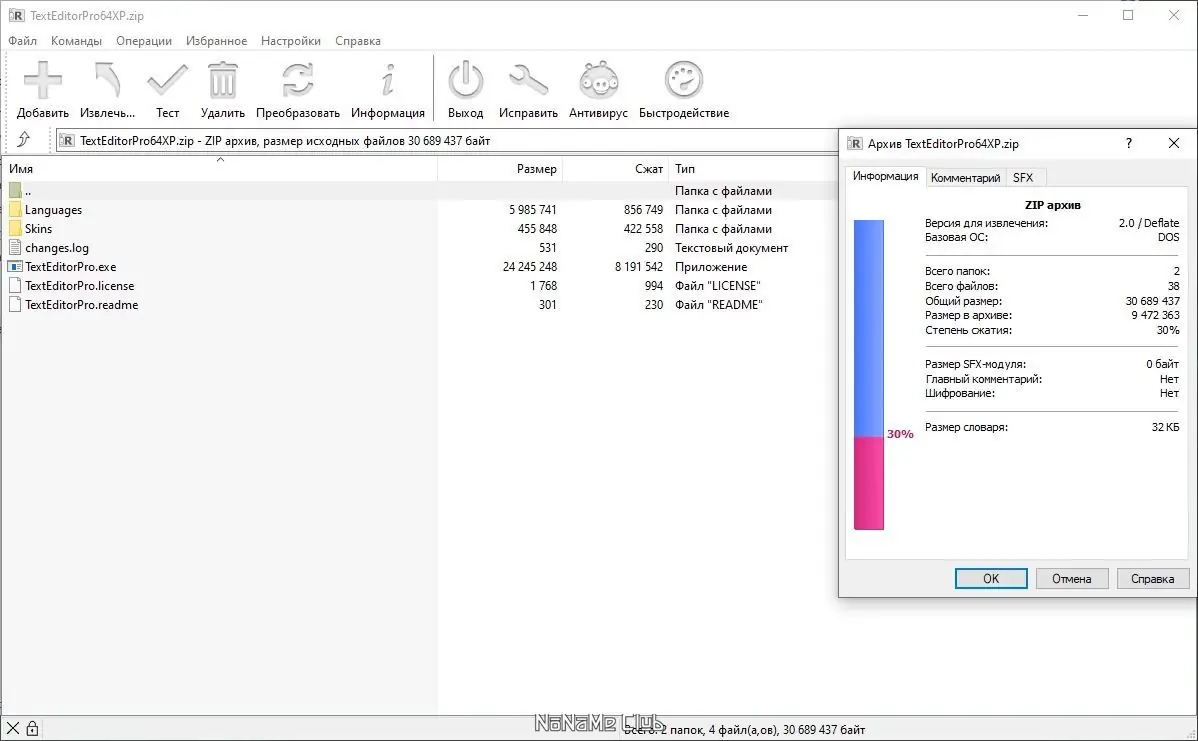The height and width of the screenshot is (741, 1198).
Task: Click the Размер в архиве value 9 472 363
Action: click(x=1155, y=315)
